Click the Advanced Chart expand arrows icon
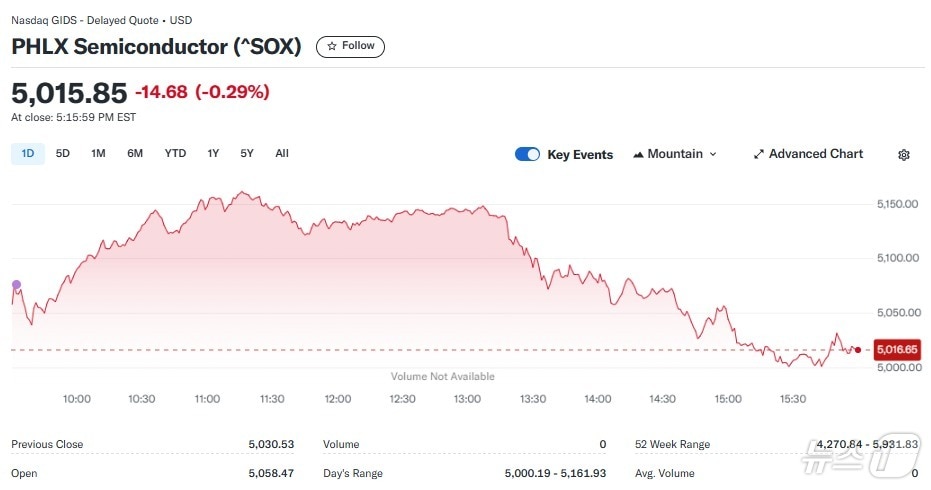Image resolution: width=931 pixels, height=490 pixels. point(759,155)
